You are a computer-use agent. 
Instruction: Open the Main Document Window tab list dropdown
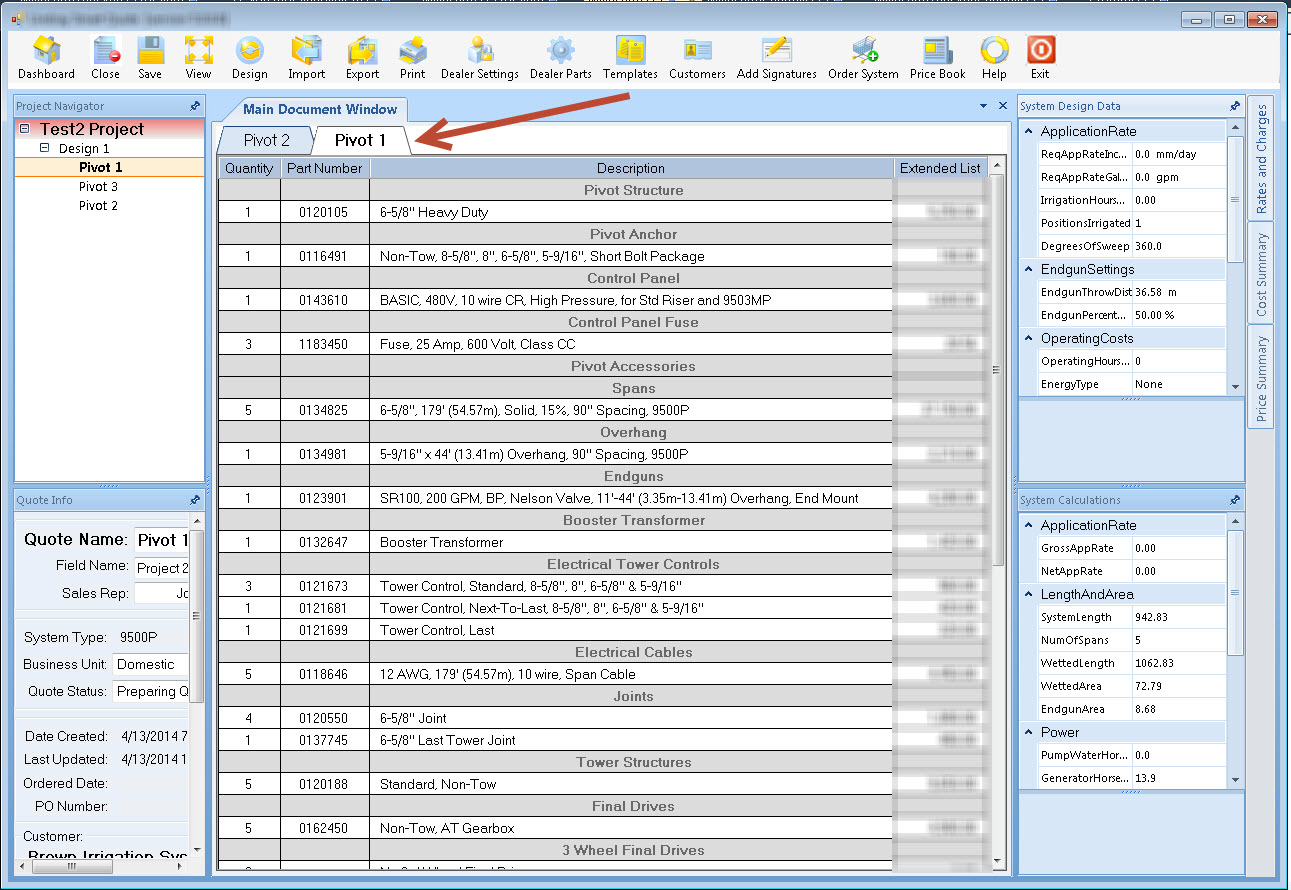coord(984,106)
